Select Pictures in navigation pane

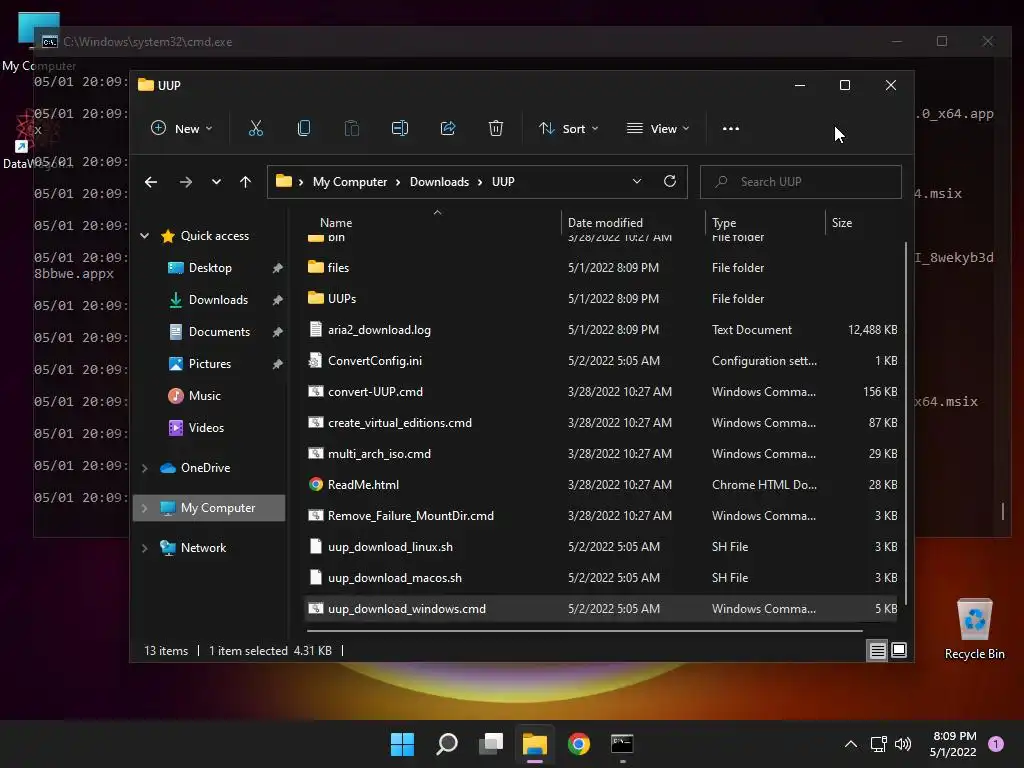tap(209, 364)
